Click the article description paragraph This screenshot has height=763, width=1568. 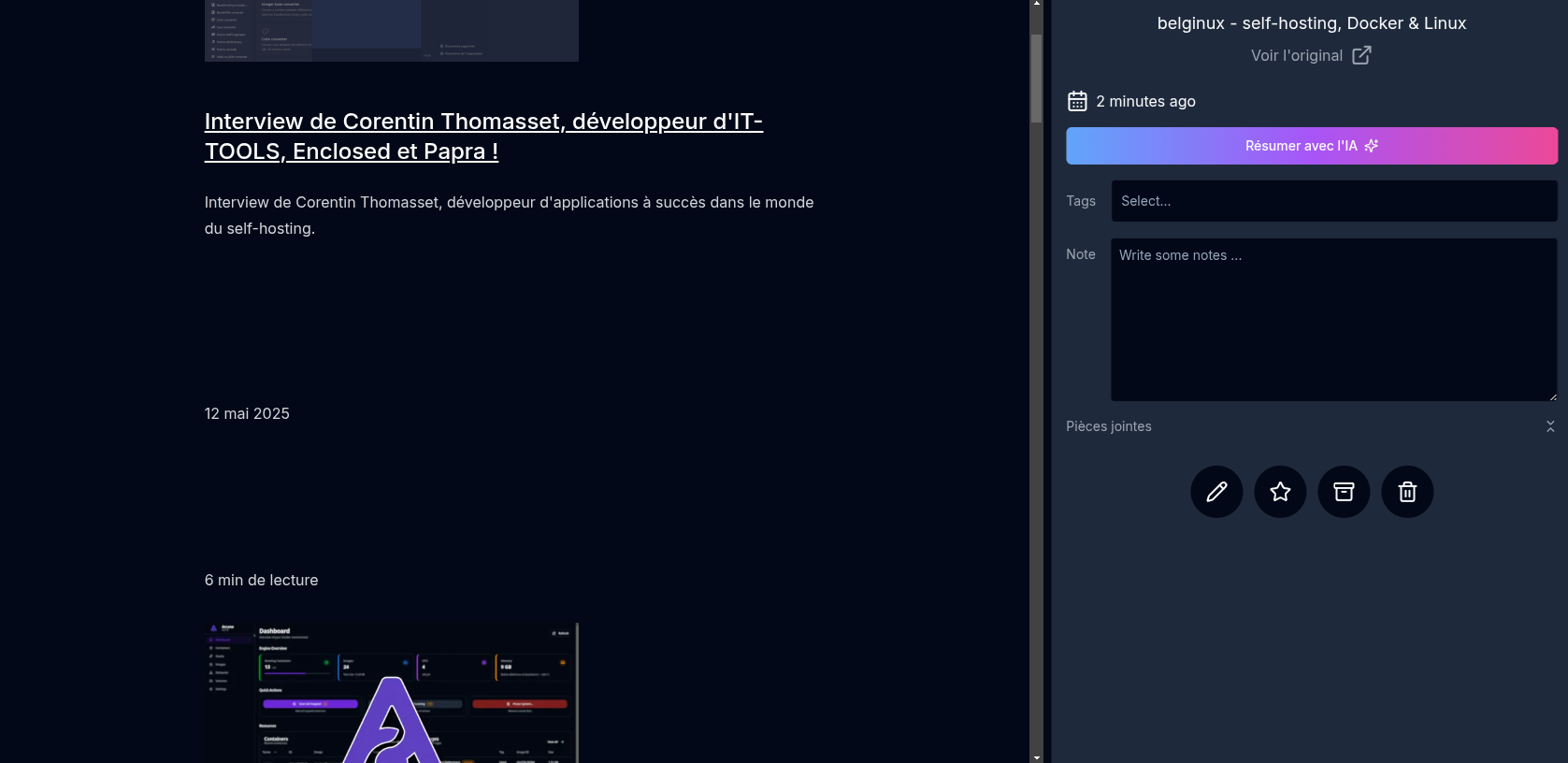(510, 215)
